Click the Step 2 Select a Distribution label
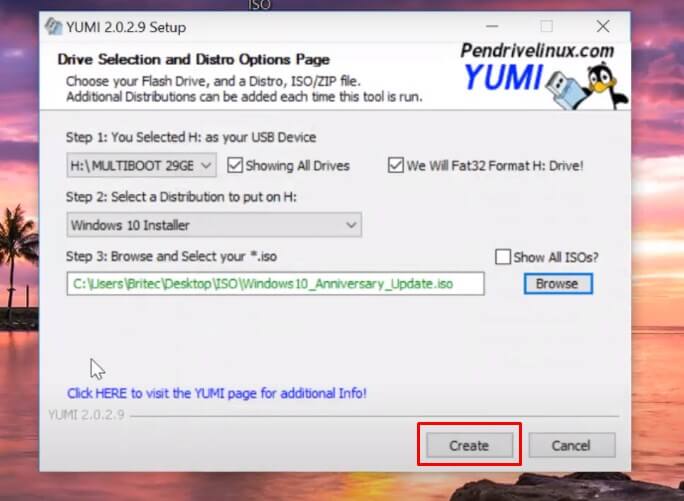The height and width of the screenshot is (501, 684). 181,197
